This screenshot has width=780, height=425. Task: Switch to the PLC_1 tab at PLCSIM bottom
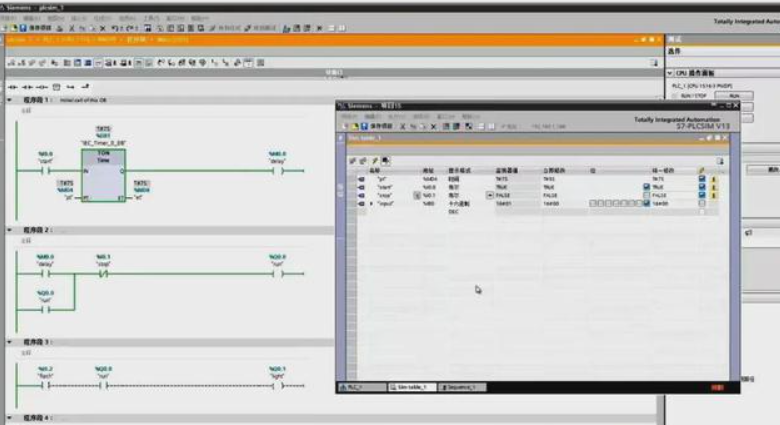point(362,387)
